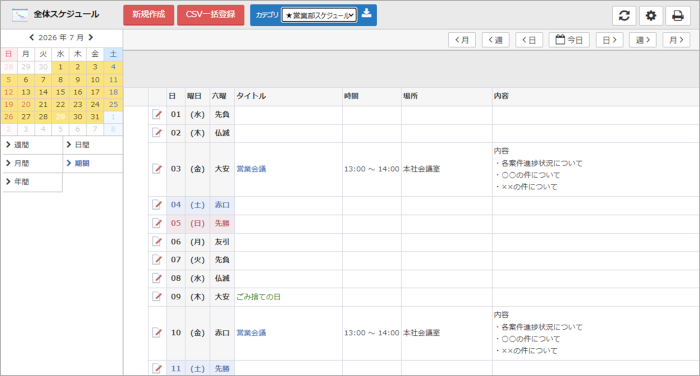Click the 土 weekday header in mini calendar
Viewport: 700px width, 376px height.
click(x=113, y=54)
